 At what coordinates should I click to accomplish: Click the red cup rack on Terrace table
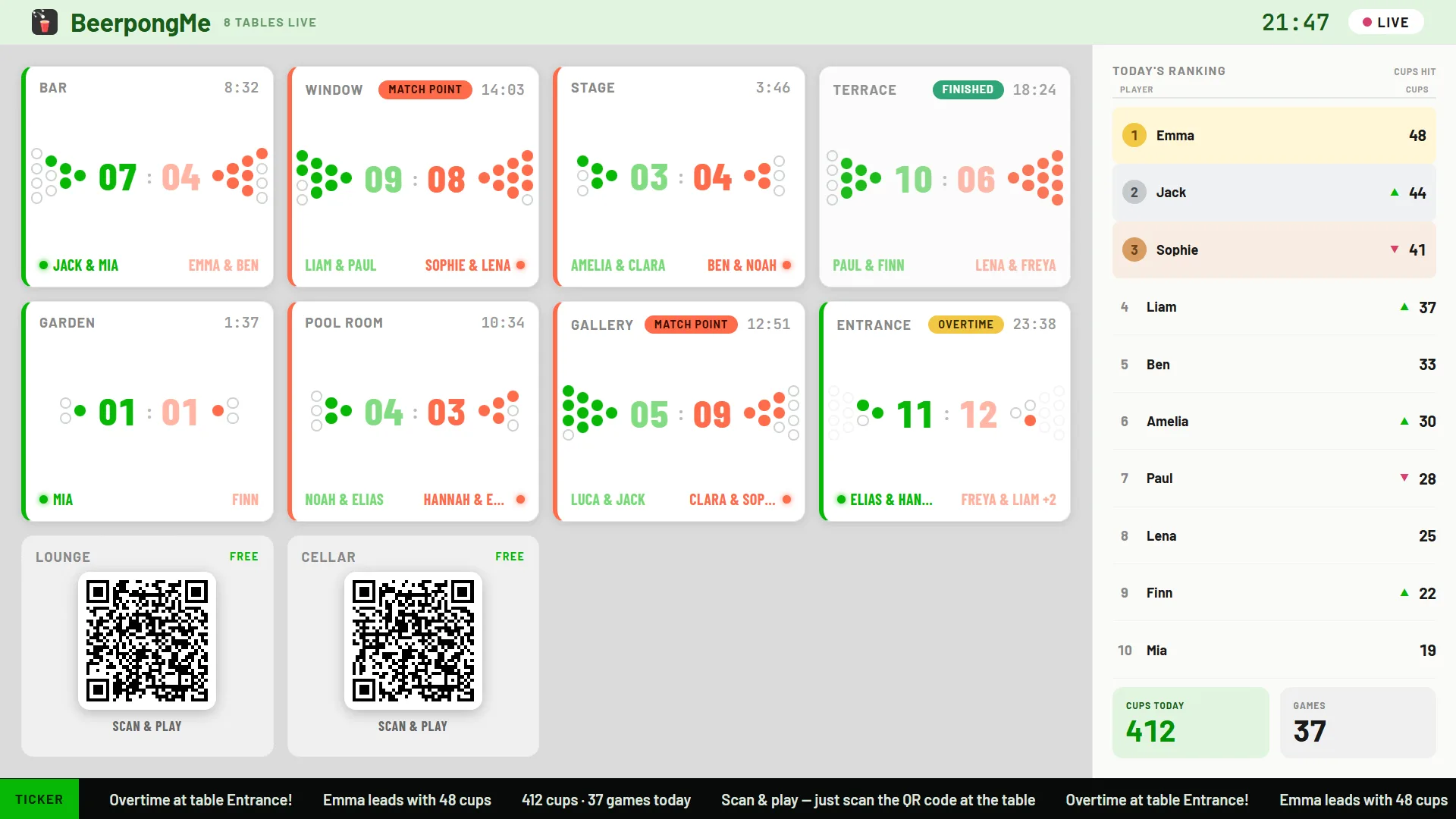[1036, 178]
